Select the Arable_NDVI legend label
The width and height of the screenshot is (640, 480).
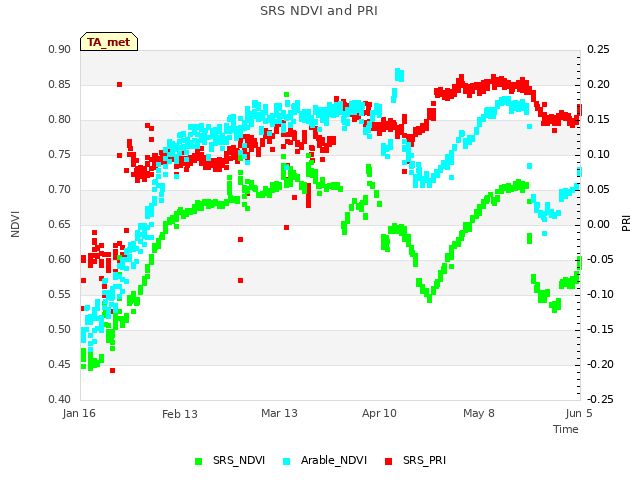click(334, 460)
